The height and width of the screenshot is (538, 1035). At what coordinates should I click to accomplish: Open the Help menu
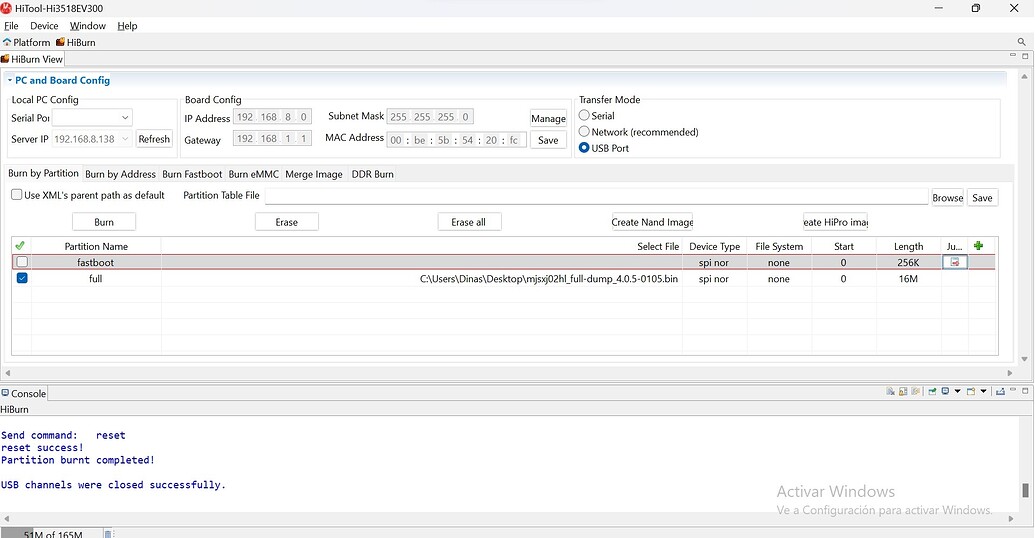pos(127,26)
